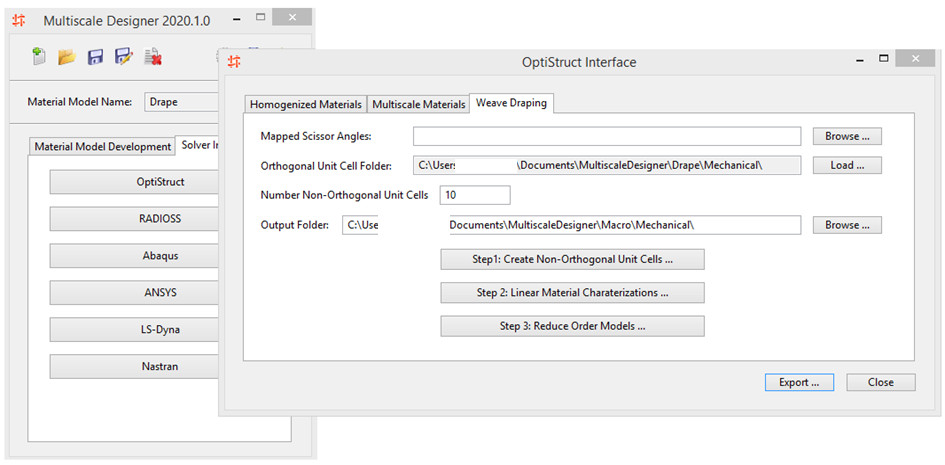Open the Multiscale Materials tab
945x465 pixels.
tap(419, 104)
